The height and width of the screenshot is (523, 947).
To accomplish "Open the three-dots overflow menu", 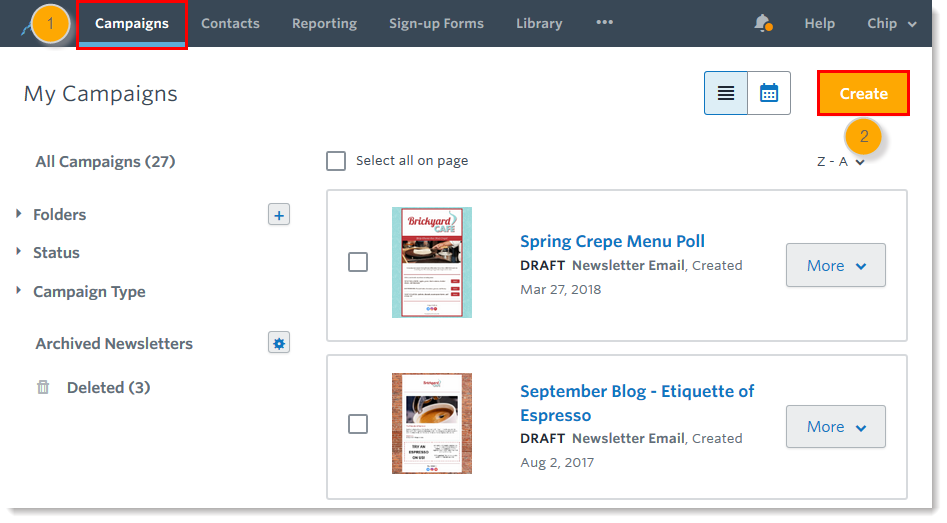I will [604, 23].
